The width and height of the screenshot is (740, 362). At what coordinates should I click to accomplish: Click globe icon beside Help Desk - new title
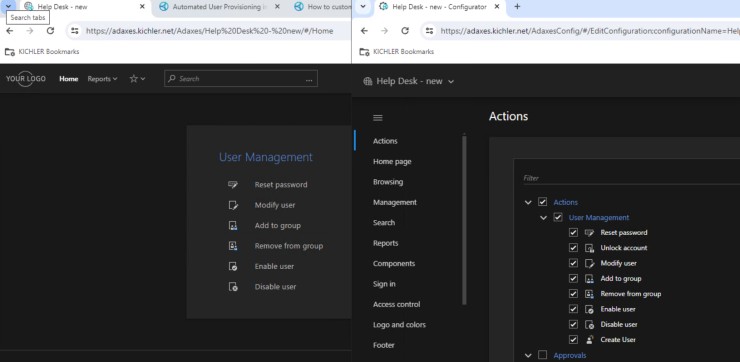coord(368,81)
